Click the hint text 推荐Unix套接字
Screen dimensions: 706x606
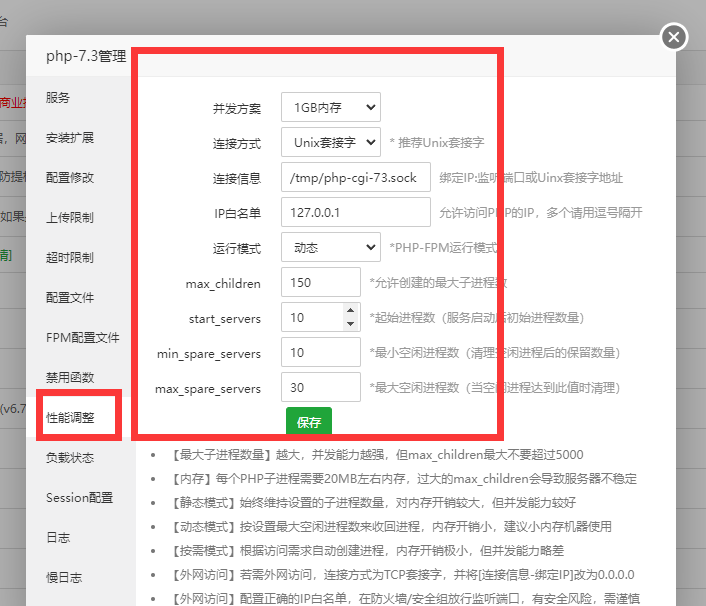pos(437,143)
